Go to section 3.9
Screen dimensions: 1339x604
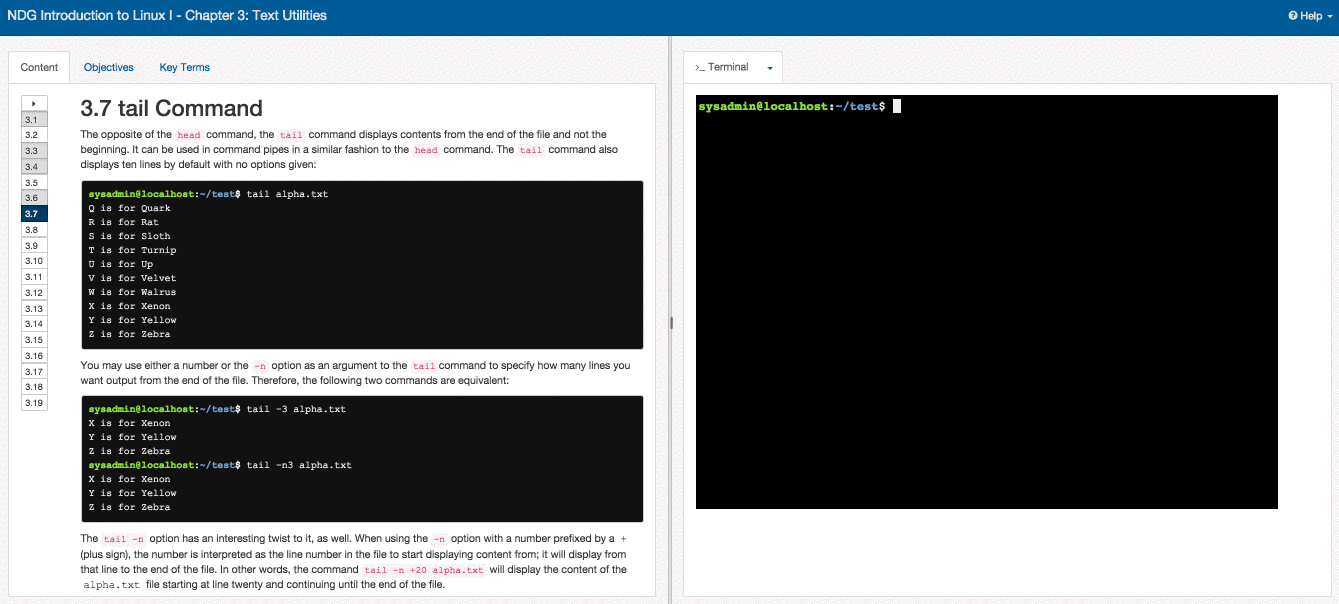tap(34, 245)
